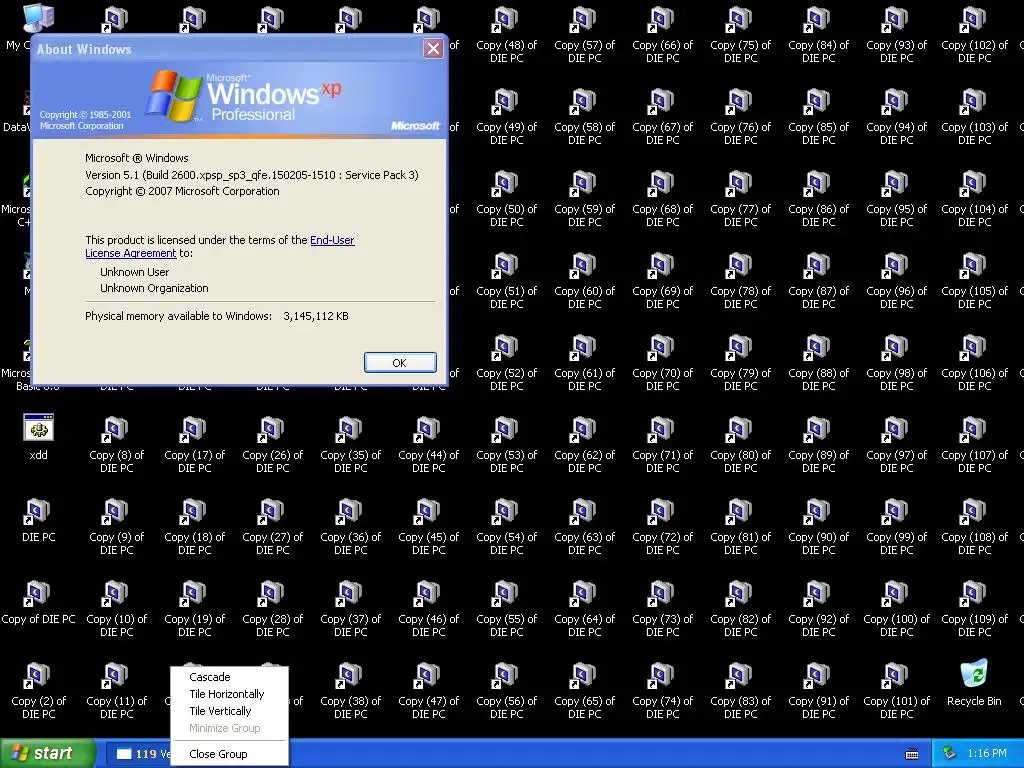This screenshot has width=1024, height=768.
Task: Open the Start menu
Action: [x=47, y=754]
